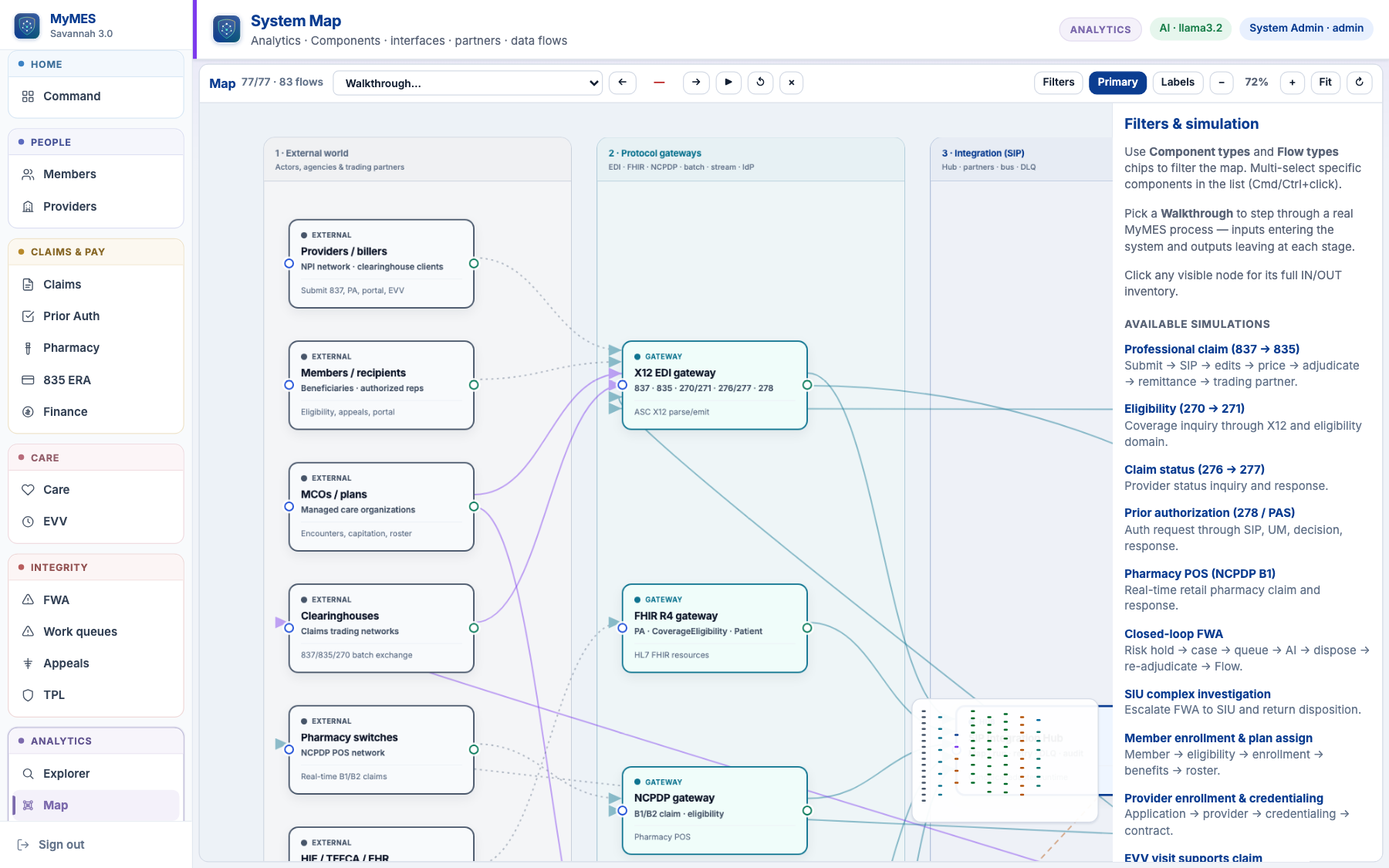
Task: Click the AI llama3.2 badge
Action: [x=1191, y=29]
